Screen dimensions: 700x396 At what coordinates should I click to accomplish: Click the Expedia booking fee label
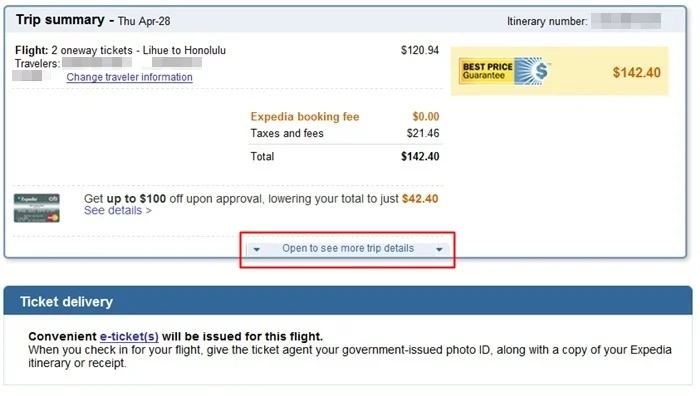(x=305, y=117)
